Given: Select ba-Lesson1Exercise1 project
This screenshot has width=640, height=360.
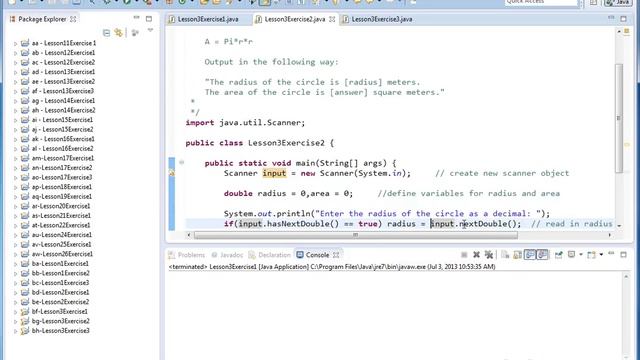Looking at the screenshot, I should point(60,264).
